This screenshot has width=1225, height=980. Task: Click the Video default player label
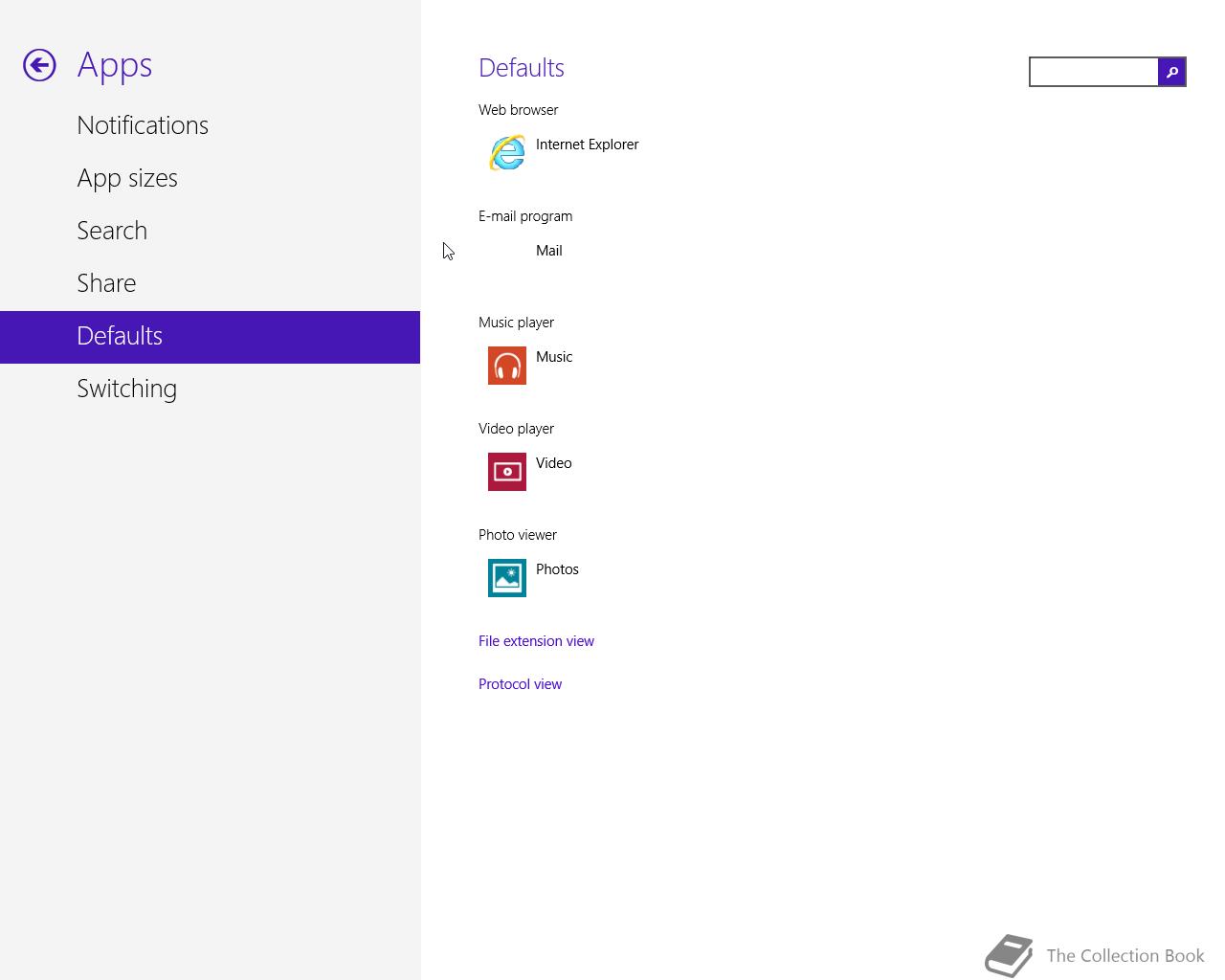click(553, 463)
